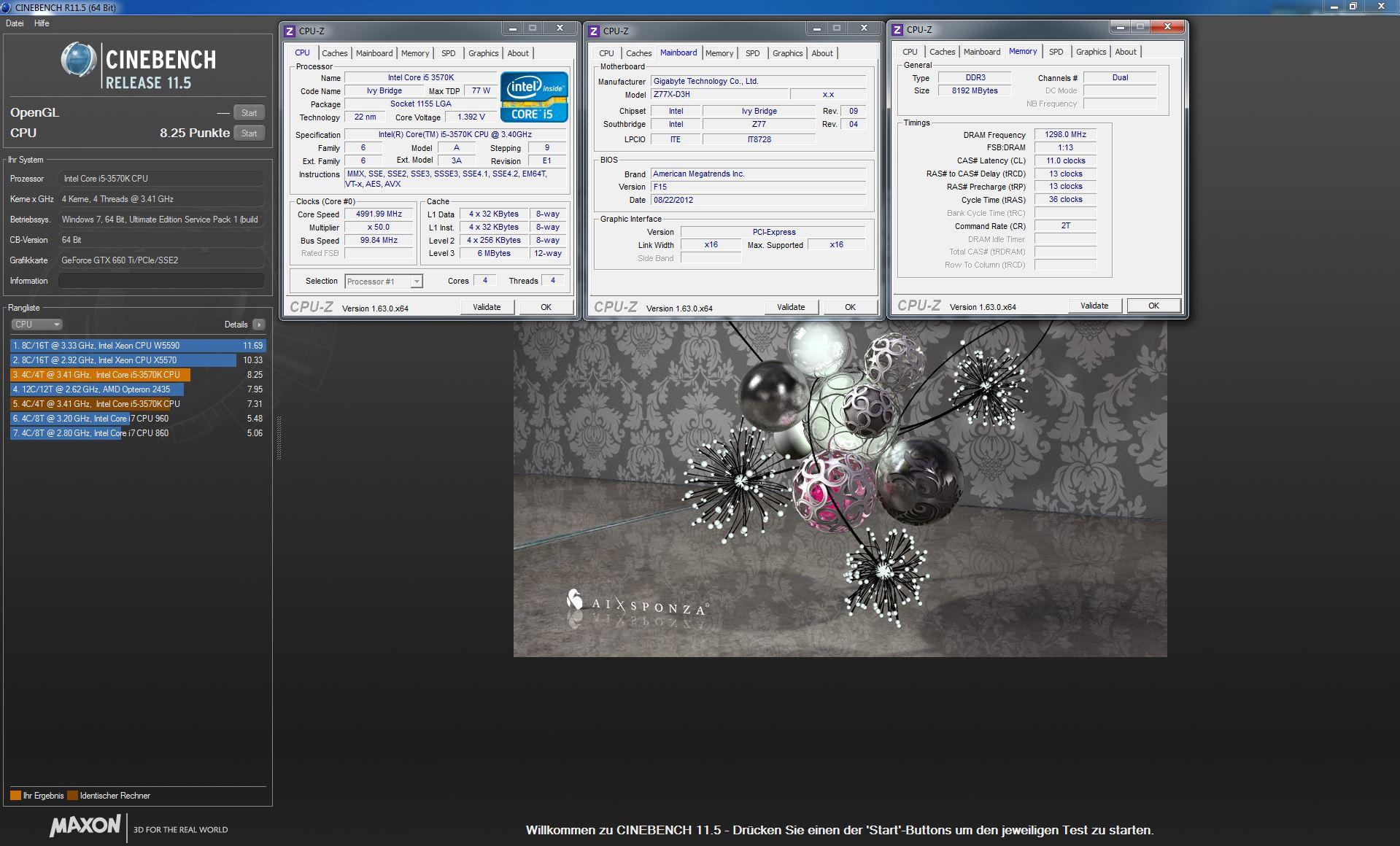Expand the Rangliste Details arrow

pos(259,325)
